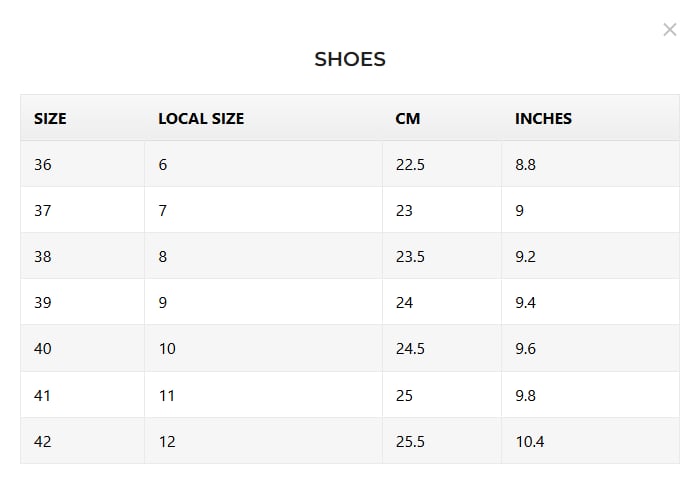The width and height of the screenshot is (693, 480).
Task: Click the 22.5 cm value
Action: 410,164
